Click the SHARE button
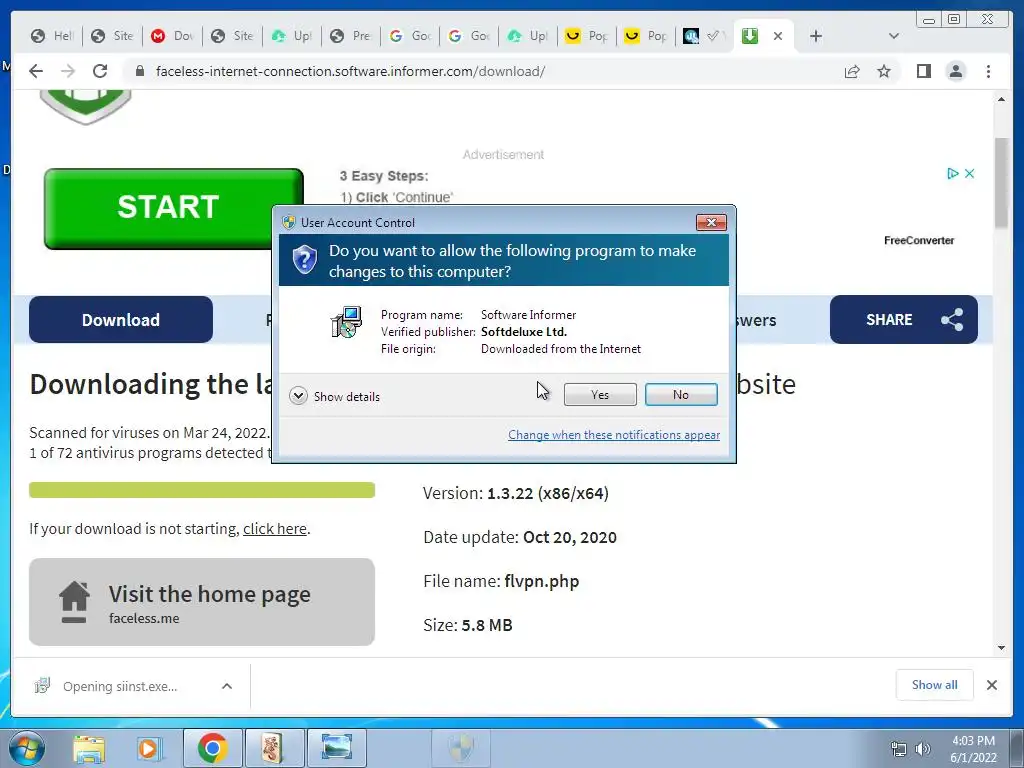Viewport: 1024px width, 768px height. [904, 319]
